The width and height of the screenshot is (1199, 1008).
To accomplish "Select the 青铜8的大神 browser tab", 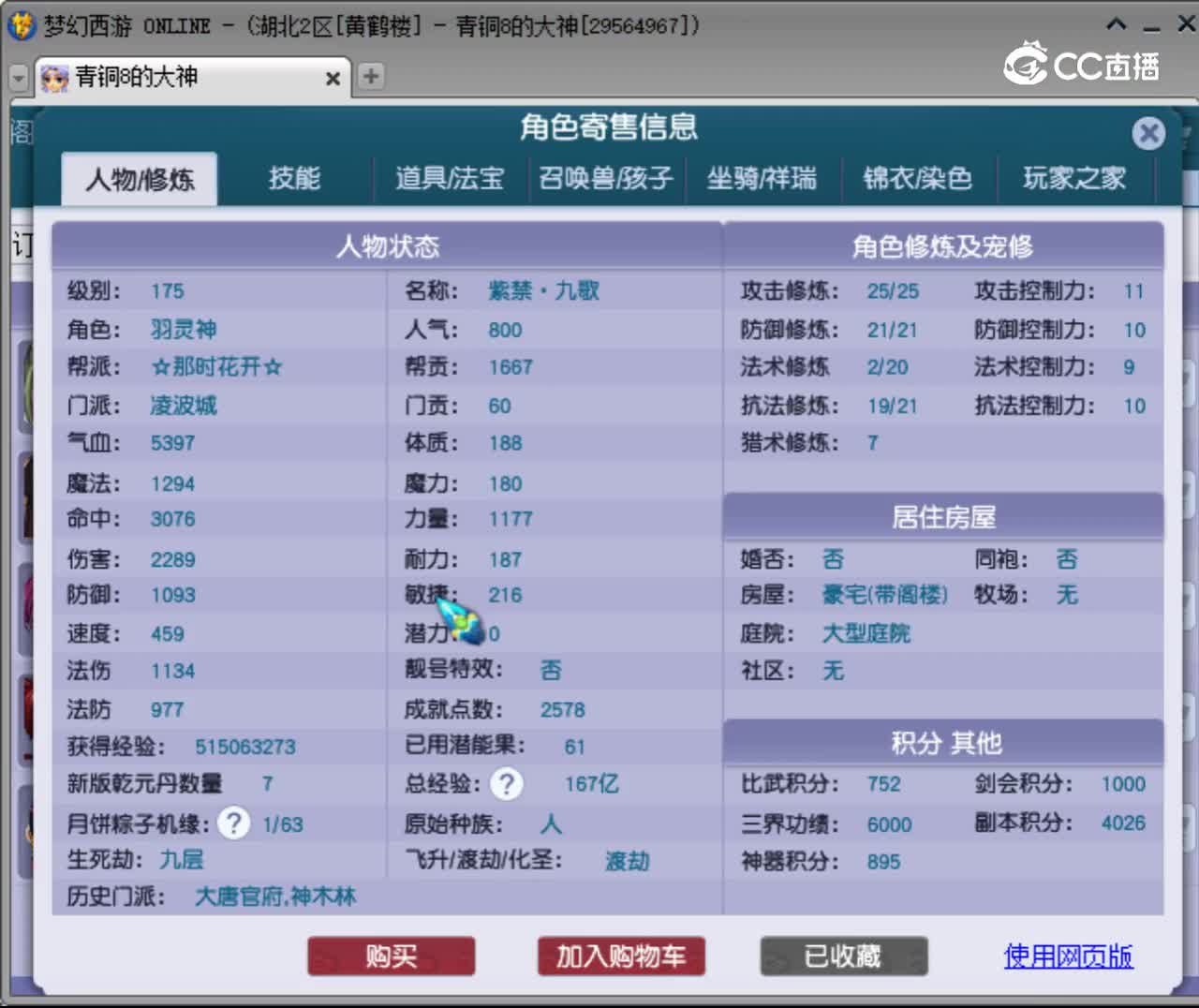I will (193, 77).
